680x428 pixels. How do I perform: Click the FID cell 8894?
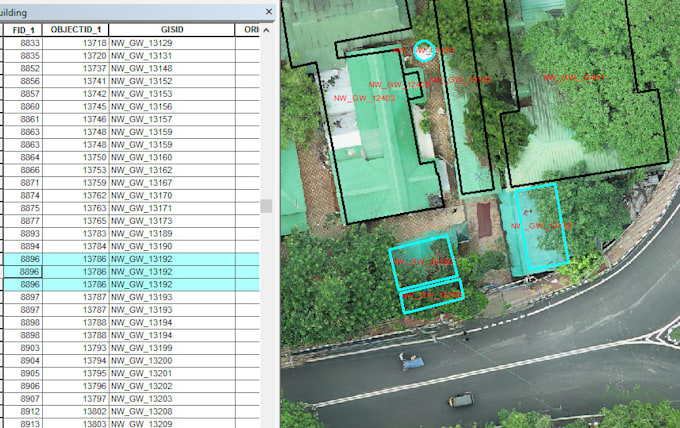23,246
